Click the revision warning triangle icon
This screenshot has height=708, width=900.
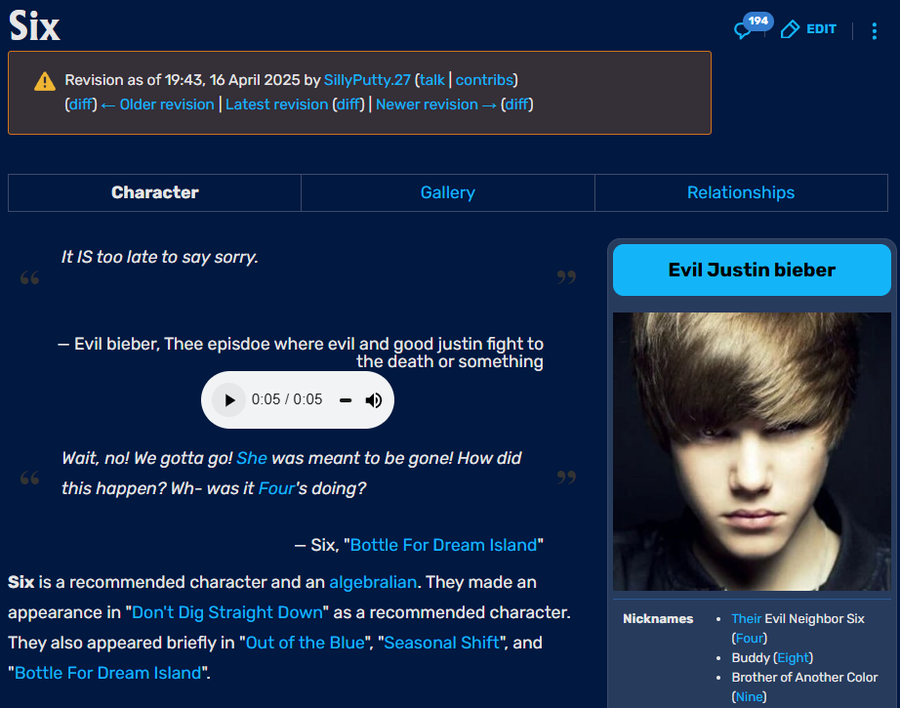[45, 82]
